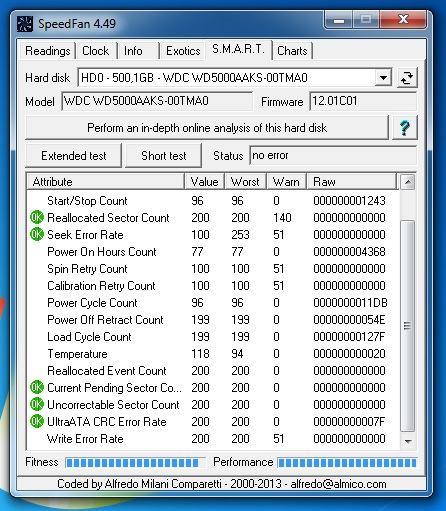This screenshot has width=446, height=511.
Task: Select the Power Cycle Count row
Action: (x=212, y=303)
